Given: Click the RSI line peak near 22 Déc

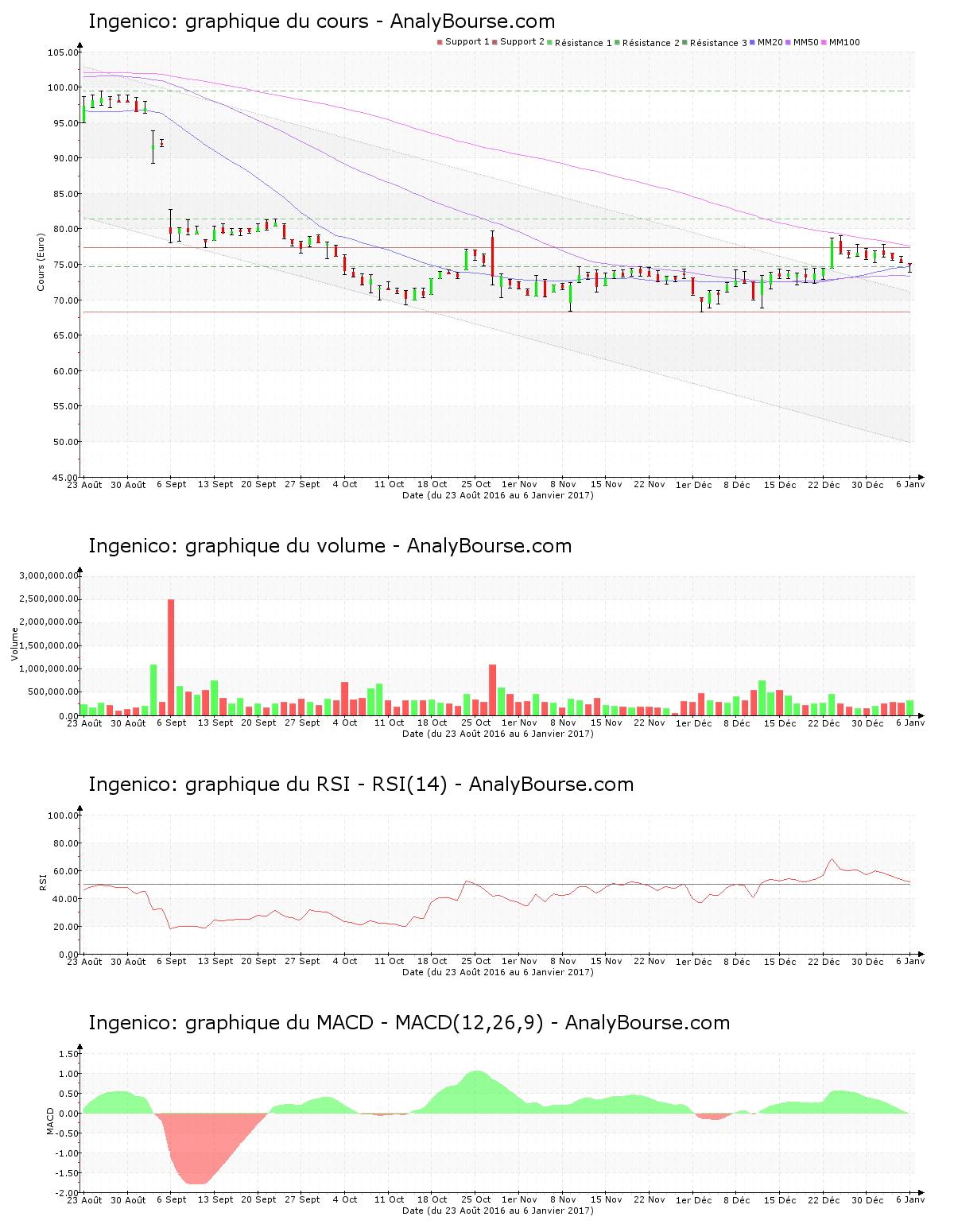Looking at the screenshot, I should pyautogui.click(x=832, y=858).
